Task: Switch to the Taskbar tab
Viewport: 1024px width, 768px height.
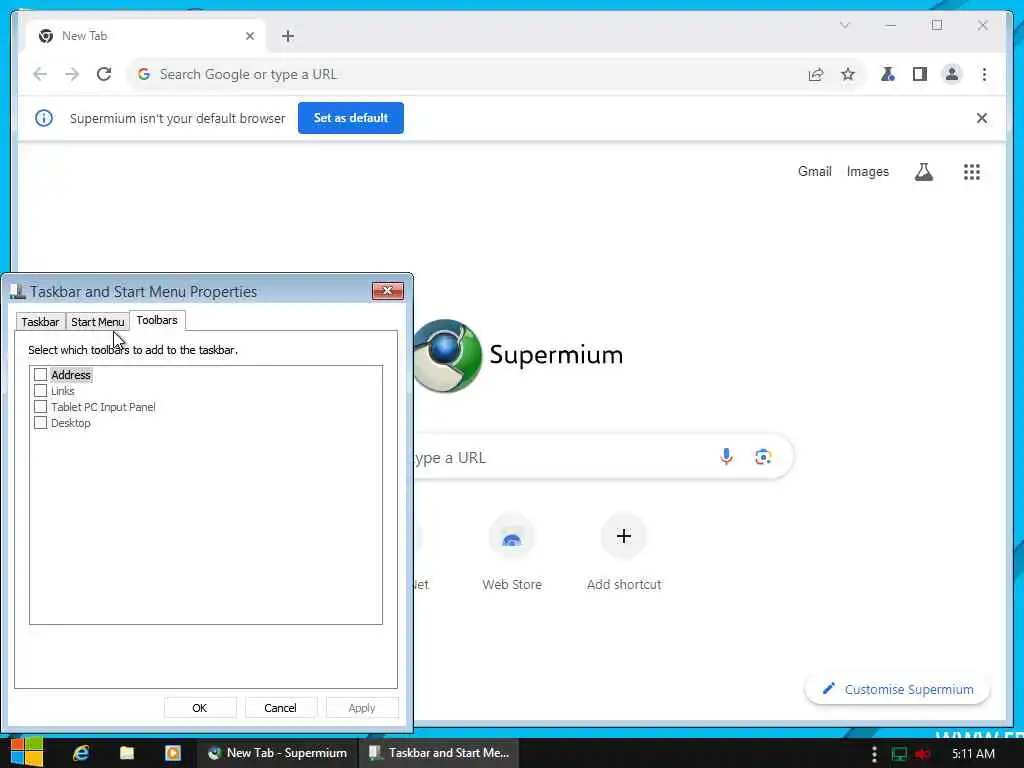Action: 40,322
